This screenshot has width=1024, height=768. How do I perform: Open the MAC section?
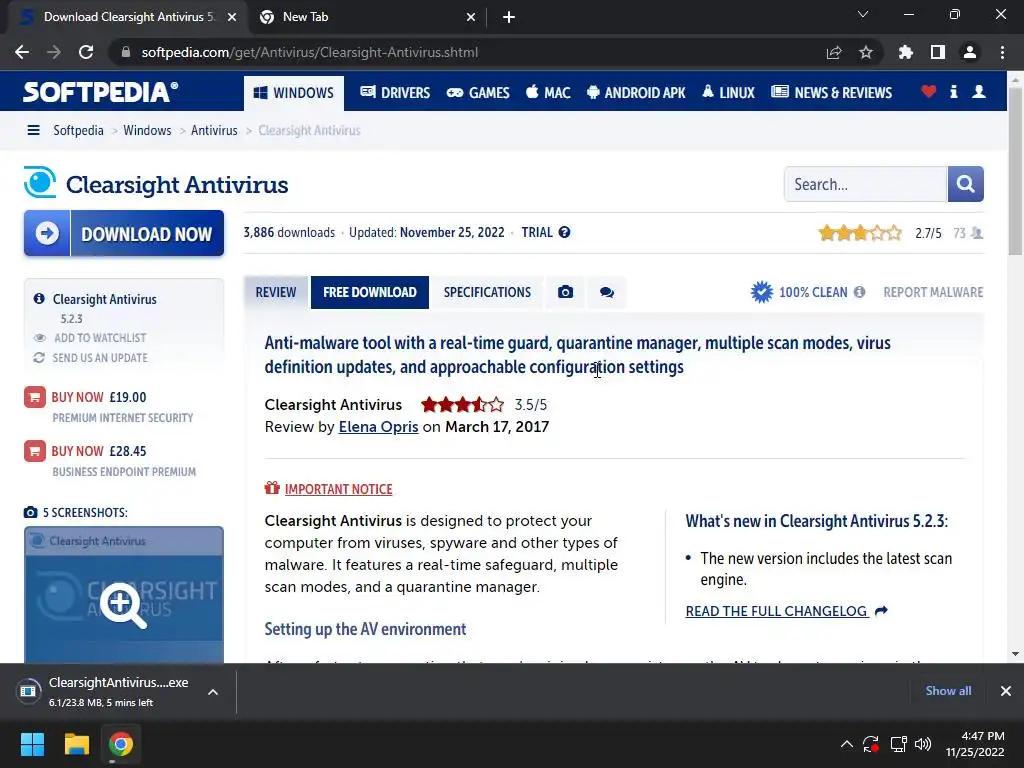click(548, 93)
